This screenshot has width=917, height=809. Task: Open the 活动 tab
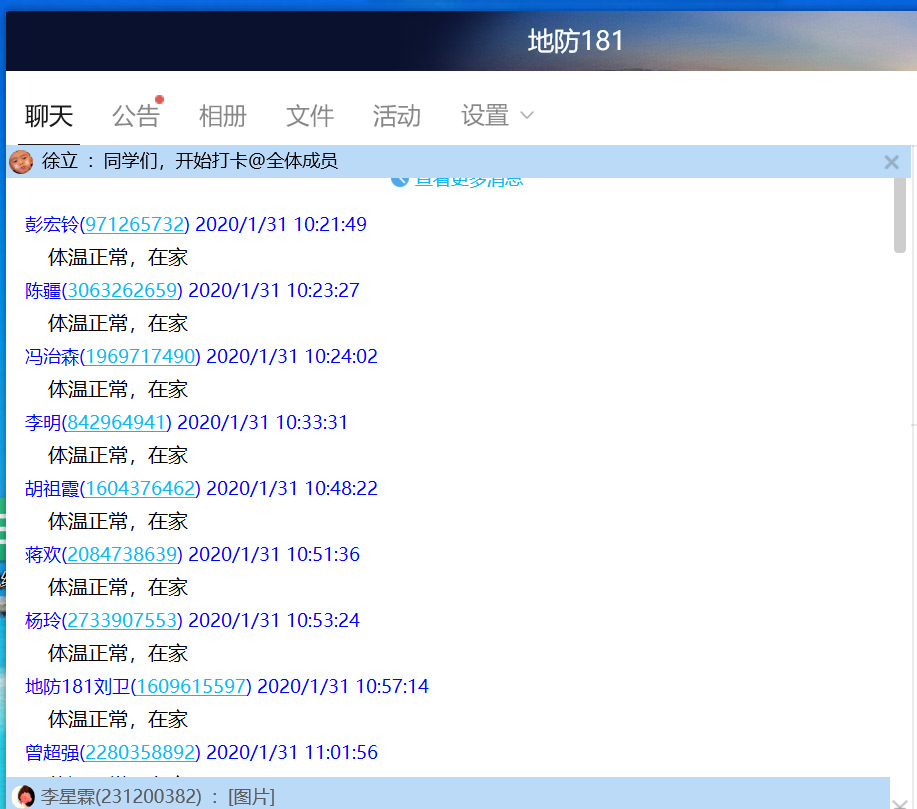pyautogui.click(x=397, y=116)
